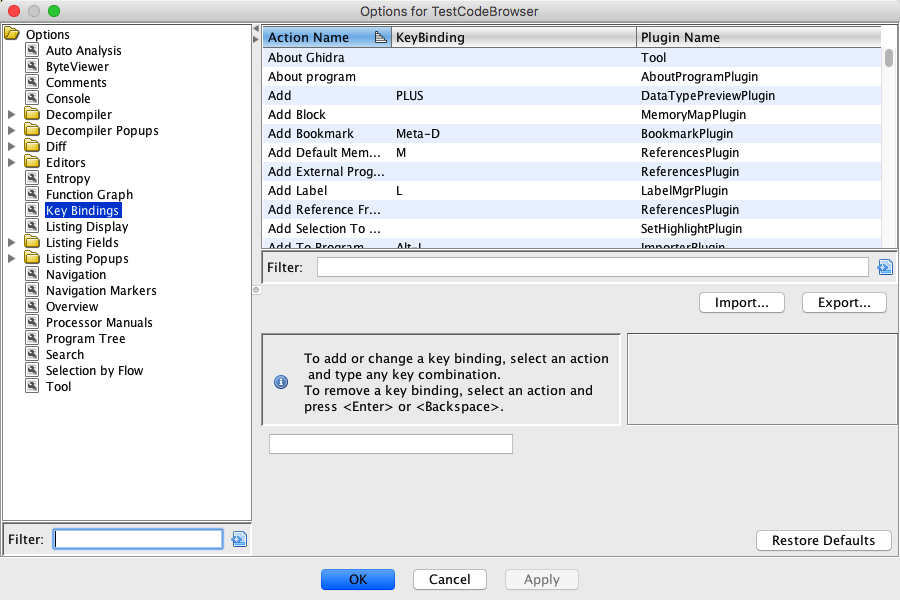Click the Restore Defaults button
The width and height of the screenshot is (900, 600).
(823, 540)
